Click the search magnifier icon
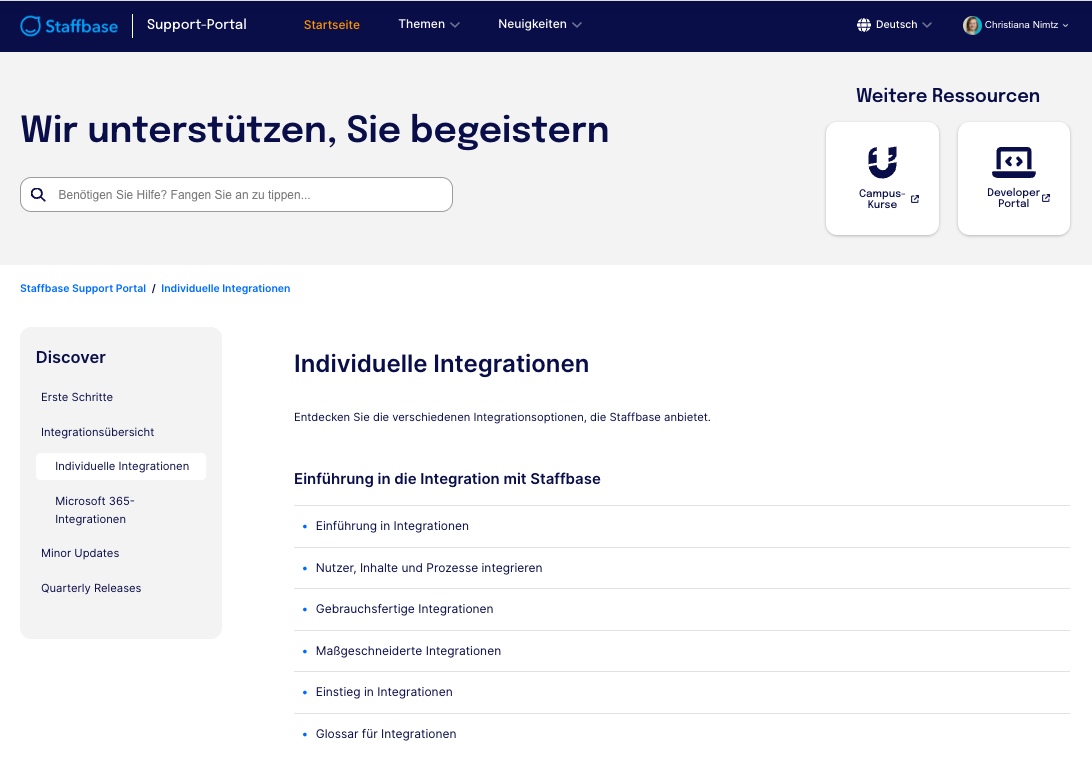1092x766 pixels. click(x=38, y=195)
